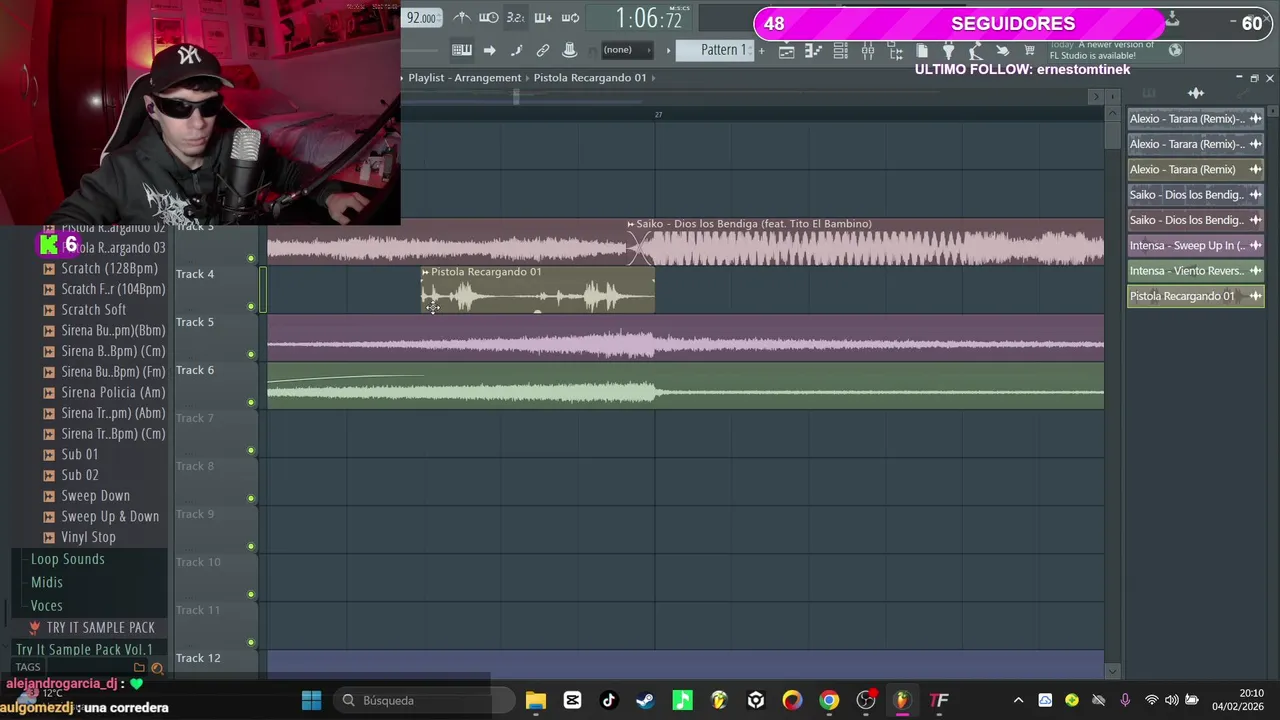The height and width of the screenshot is (720, 1280).
Task: Mute Track 10 using its green dot
Action: point(251,594)
